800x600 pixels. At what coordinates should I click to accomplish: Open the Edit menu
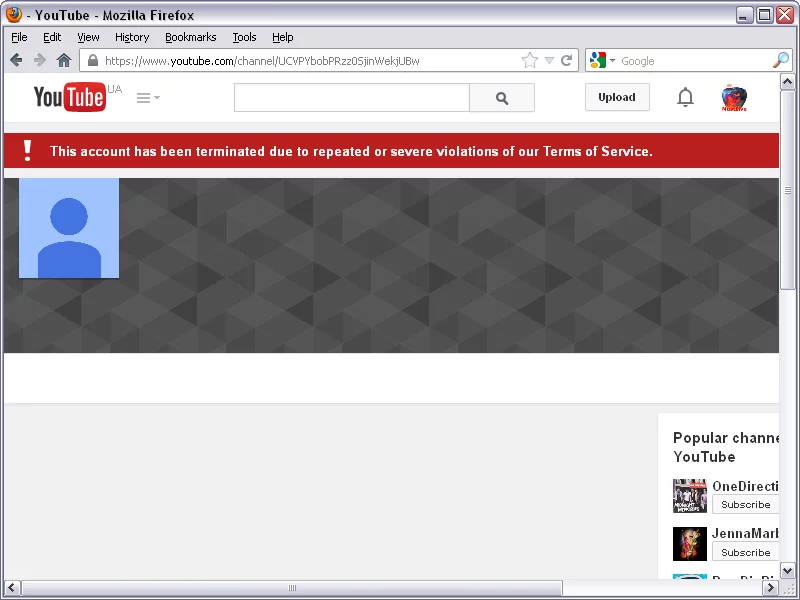point(52,37)
